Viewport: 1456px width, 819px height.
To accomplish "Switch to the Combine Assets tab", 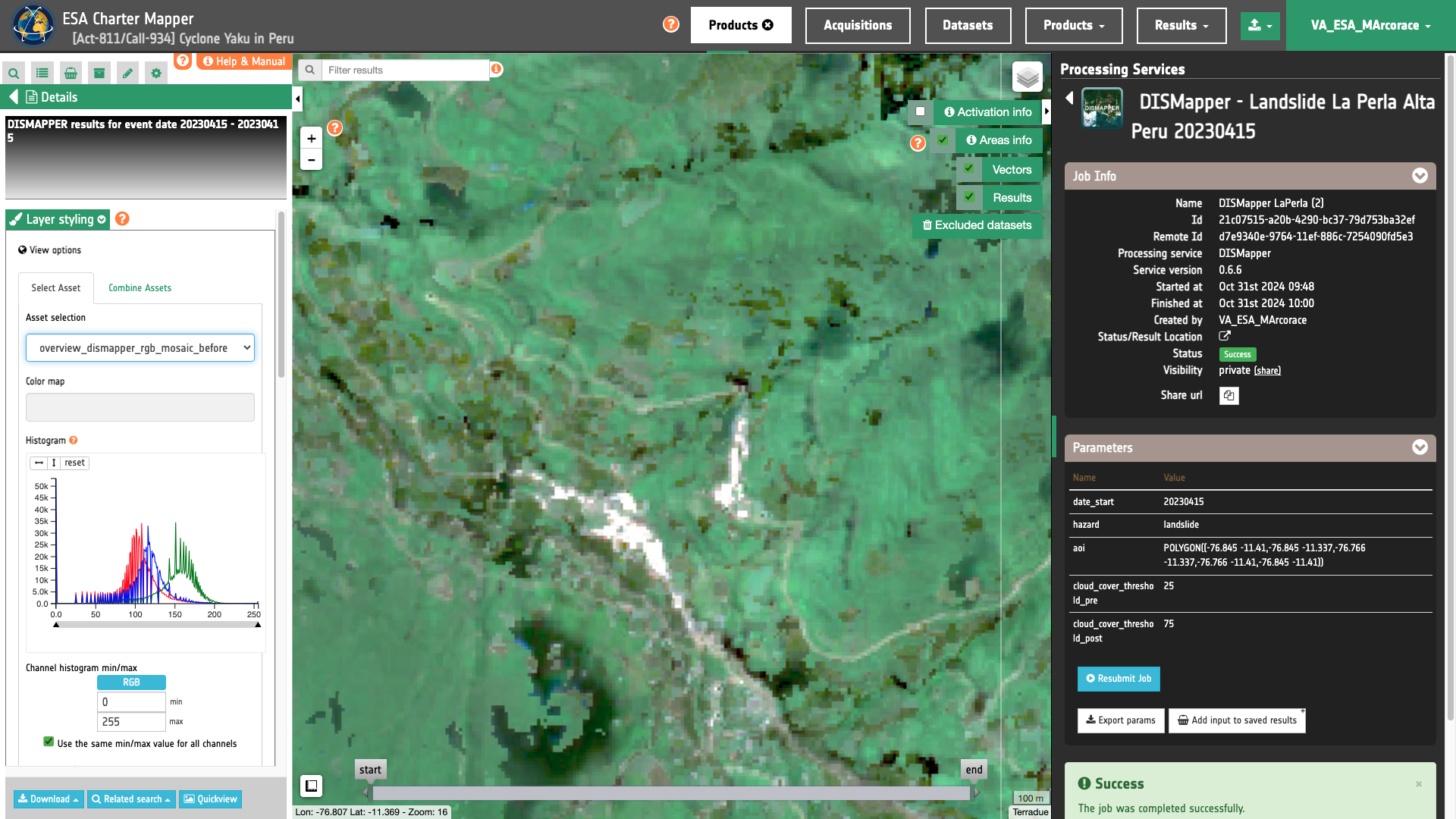I will pyautogui.click(x=140, y=288).
